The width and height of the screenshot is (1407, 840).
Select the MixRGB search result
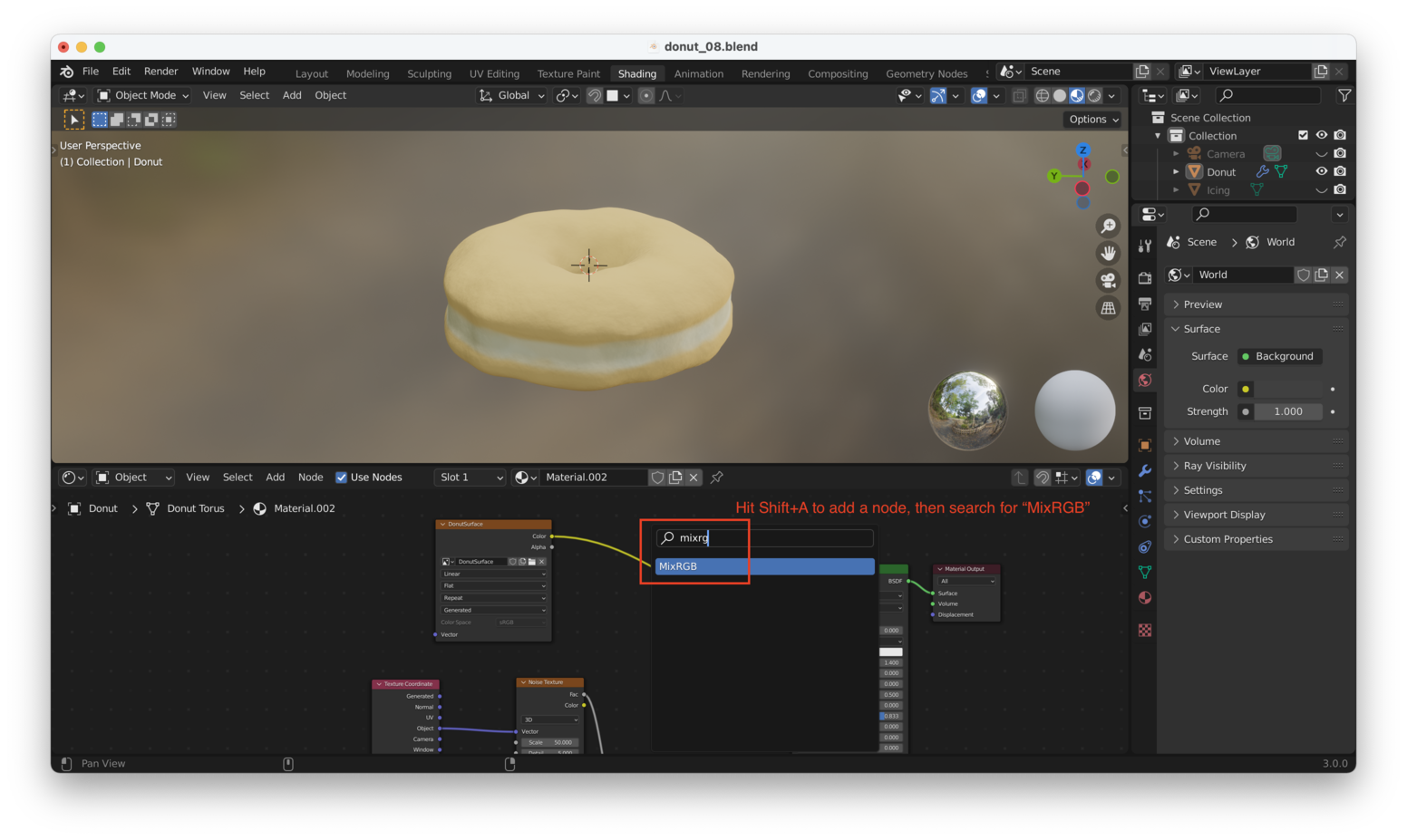tap(764, 566)
